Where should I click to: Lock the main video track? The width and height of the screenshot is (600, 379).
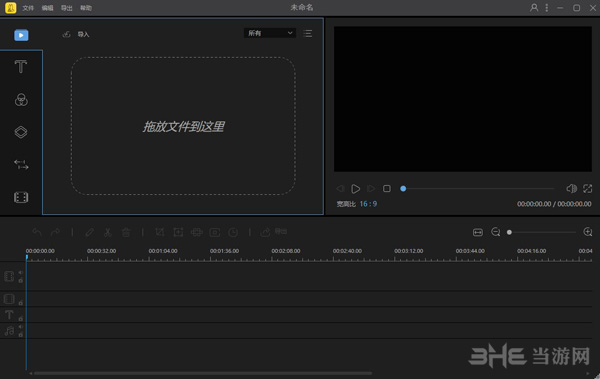21,281
